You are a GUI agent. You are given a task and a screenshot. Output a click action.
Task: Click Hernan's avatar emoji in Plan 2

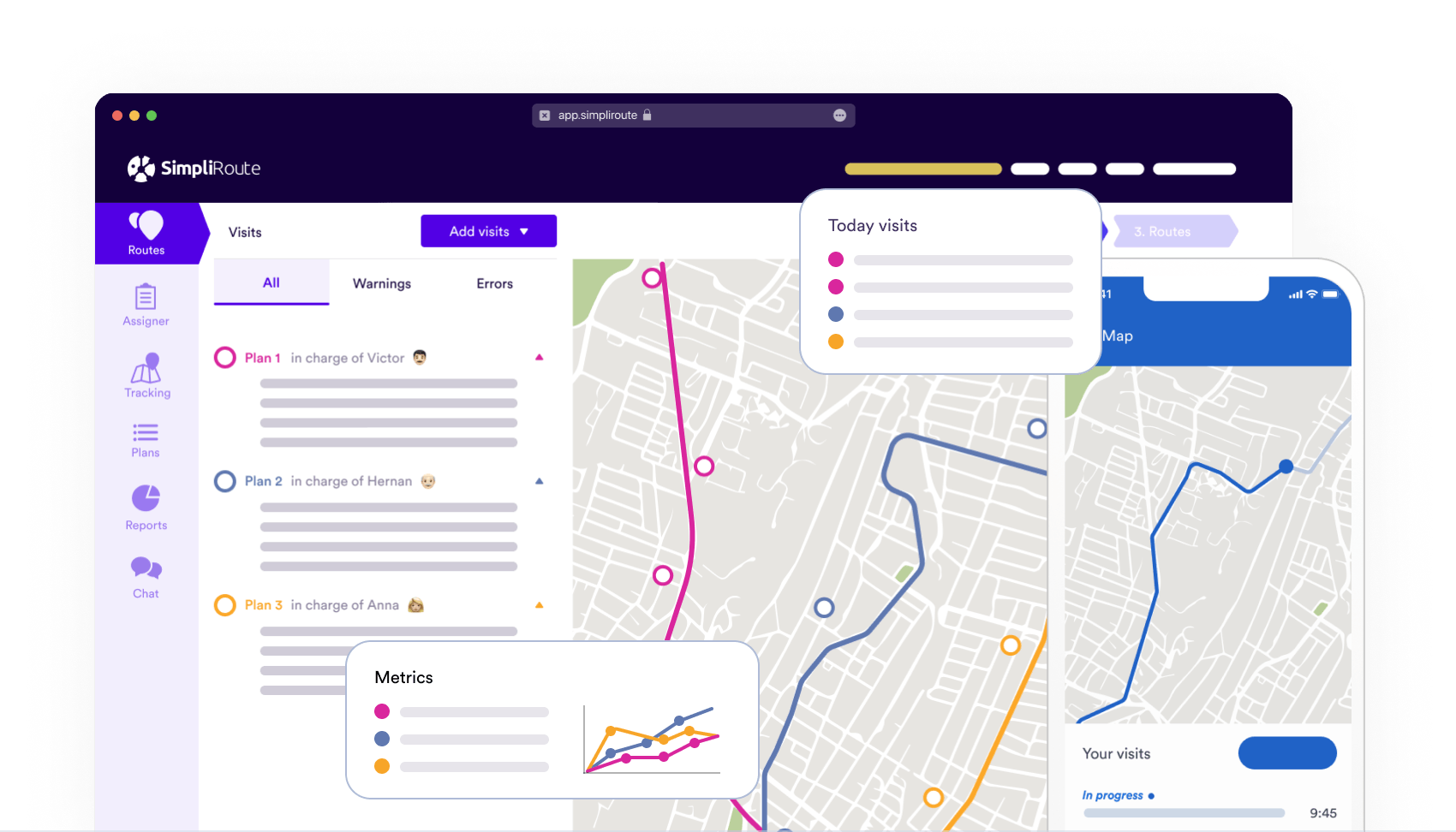click(428, 481)
